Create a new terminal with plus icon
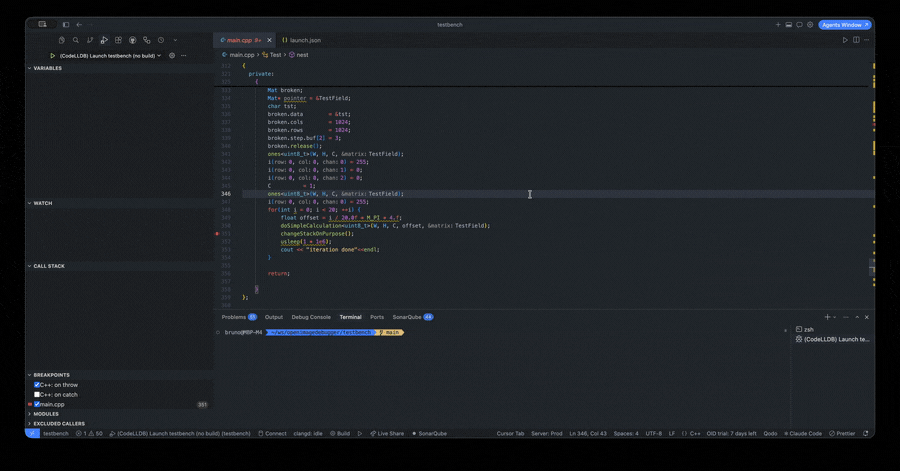Viewport: 900px width, 471px height. tap(827, 317)
